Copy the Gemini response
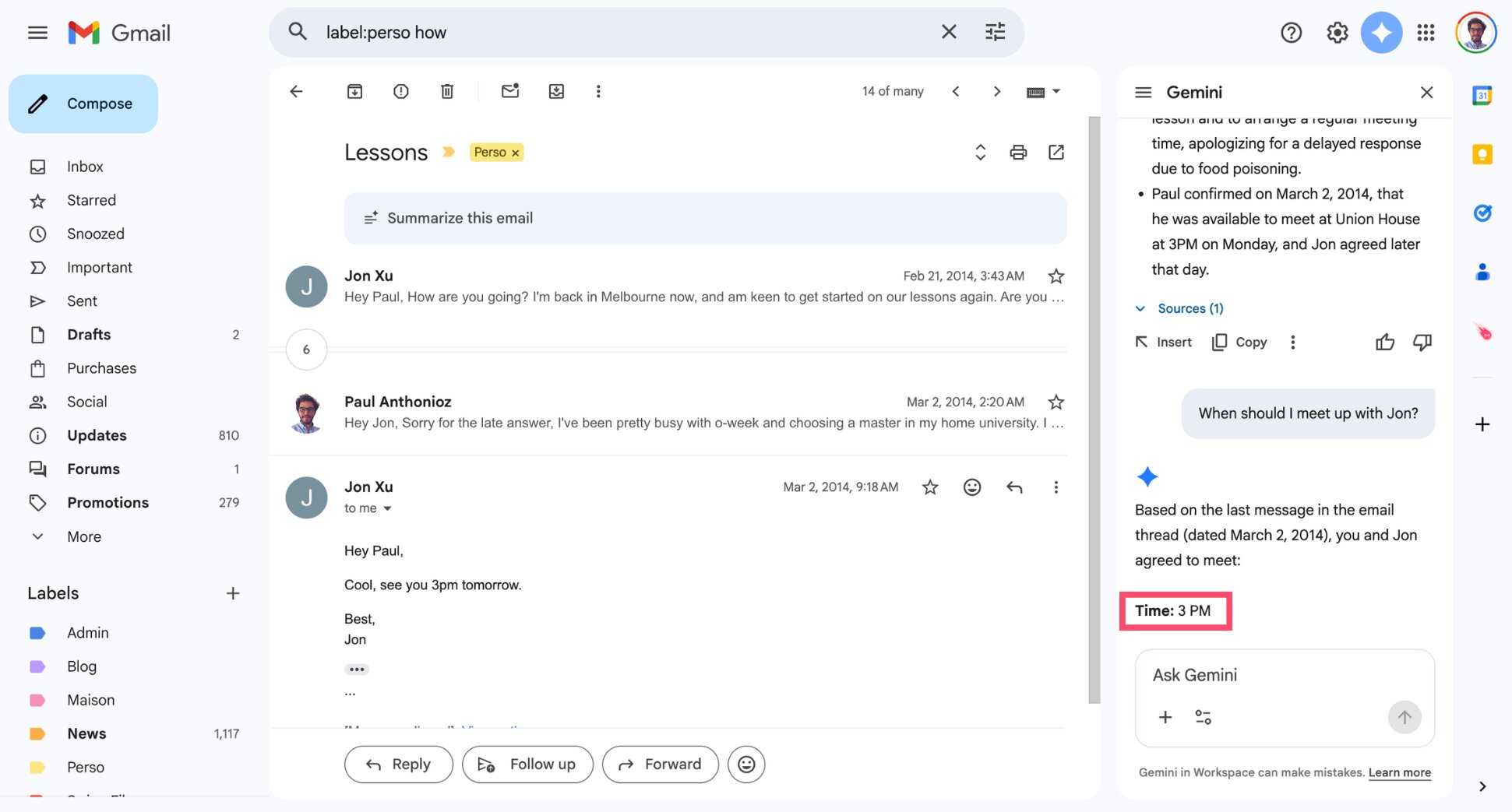 1238,342
